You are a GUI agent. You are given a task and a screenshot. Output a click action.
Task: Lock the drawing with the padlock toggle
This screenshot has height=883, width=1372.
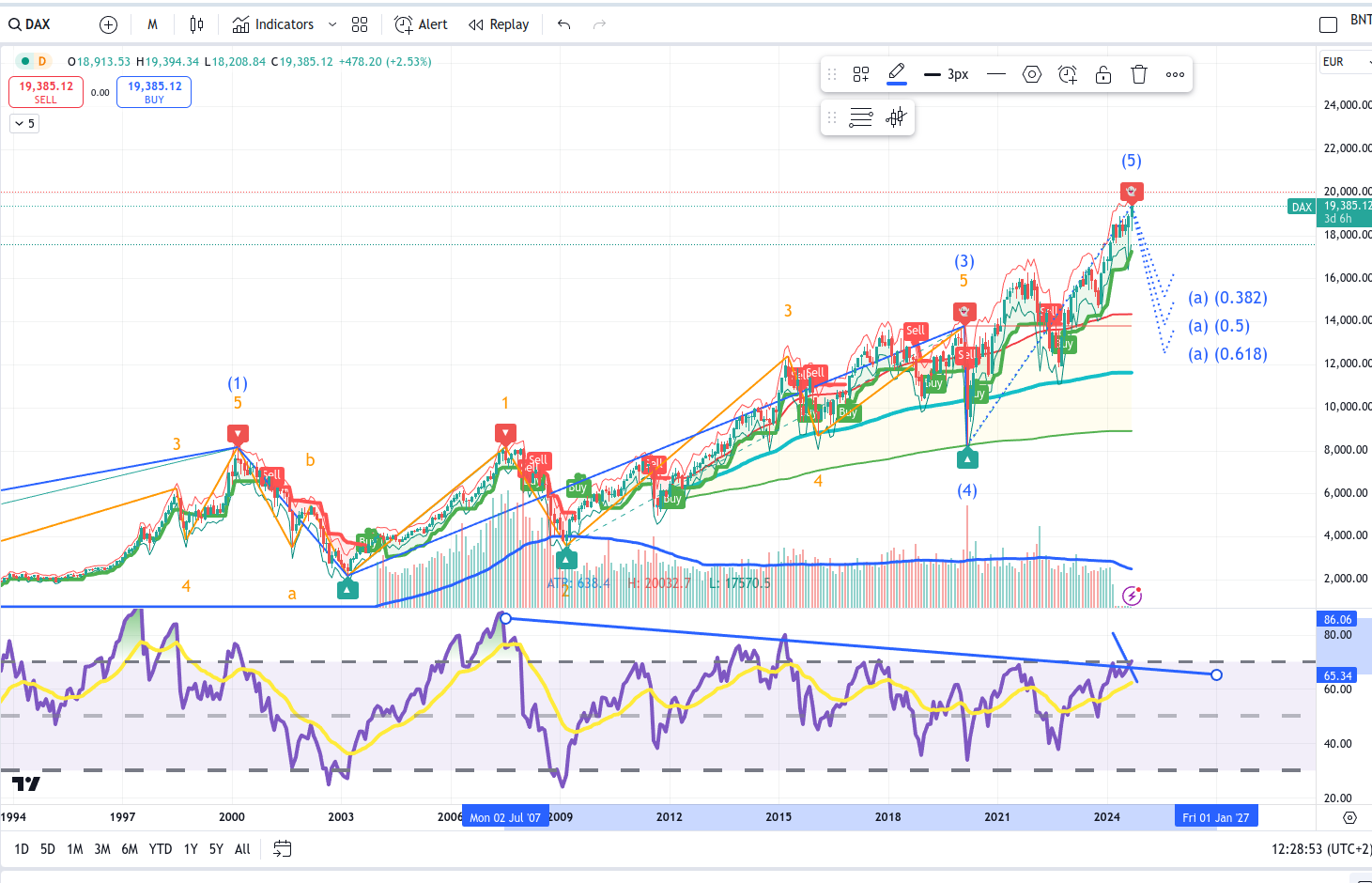pos(1103,74)
